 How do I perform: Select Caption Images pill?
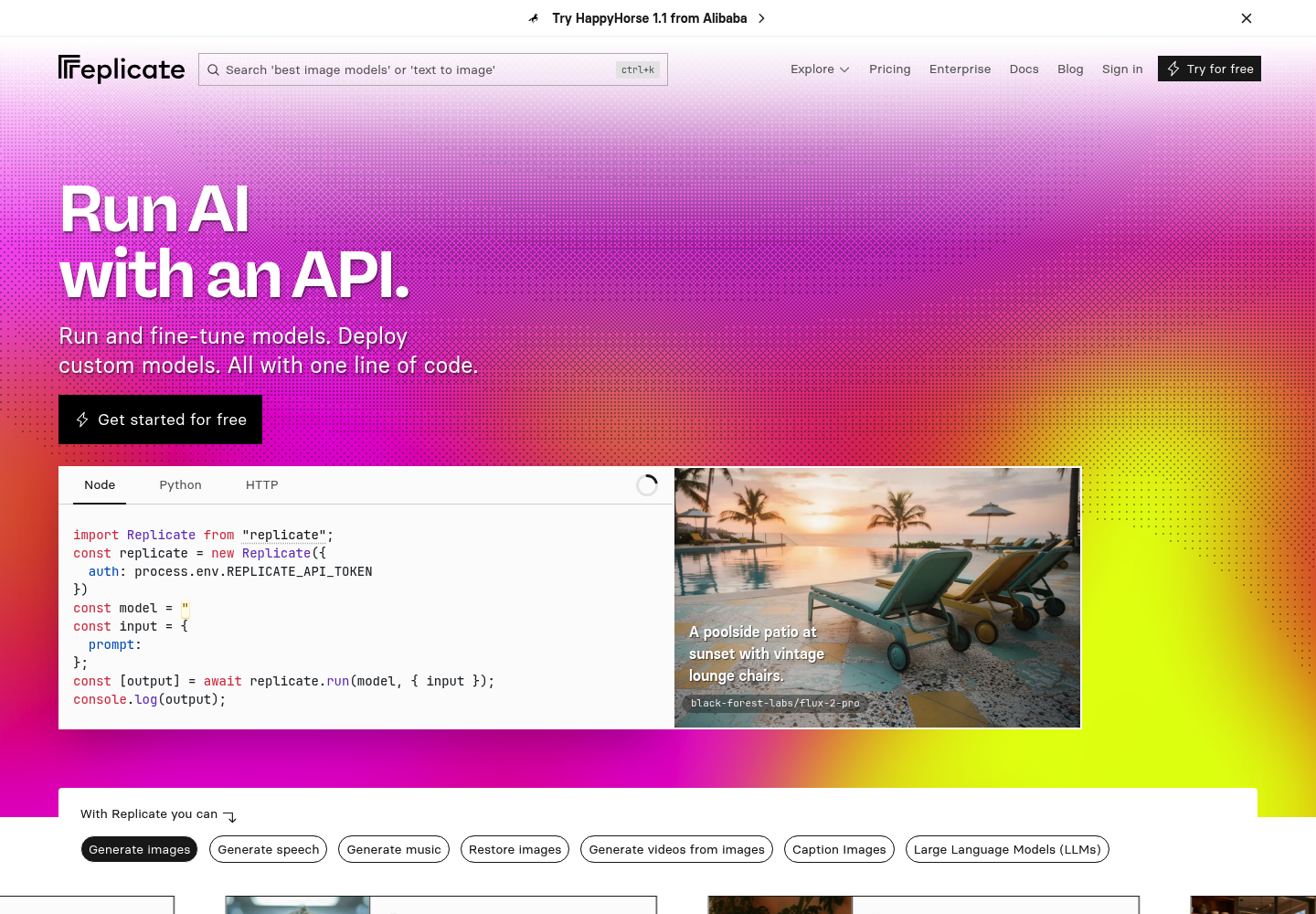coord(839,849)
